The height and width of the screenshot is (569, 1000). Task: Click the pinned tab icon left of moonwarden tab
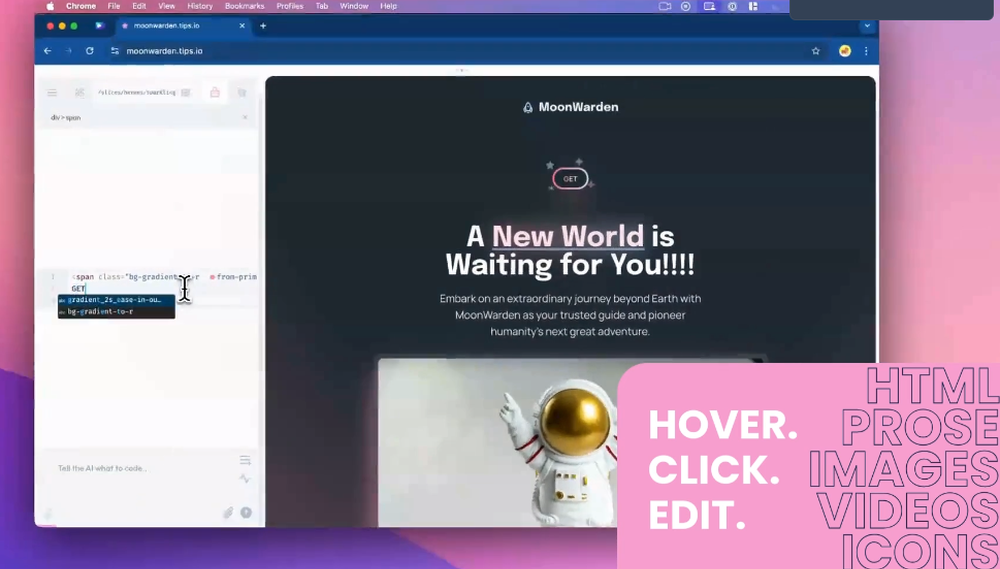point(99,26)
